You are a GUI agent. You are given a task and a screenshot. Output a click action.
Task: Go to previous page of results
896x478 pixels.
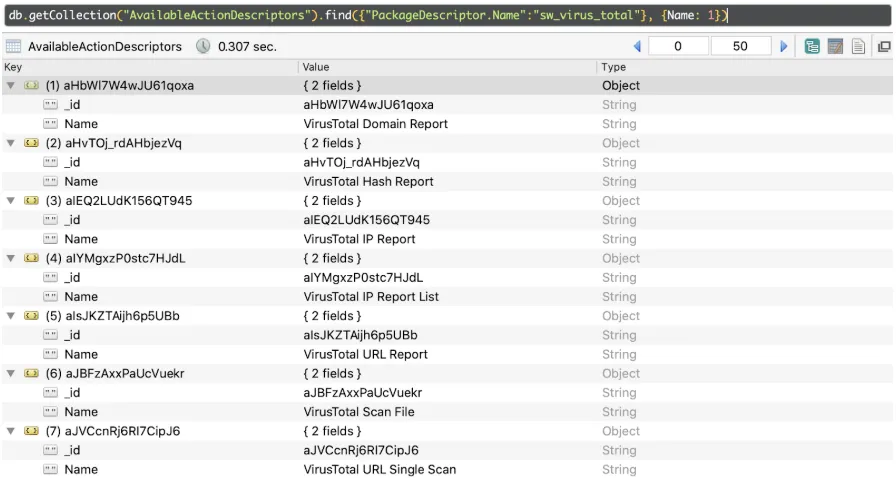point(637,46)
